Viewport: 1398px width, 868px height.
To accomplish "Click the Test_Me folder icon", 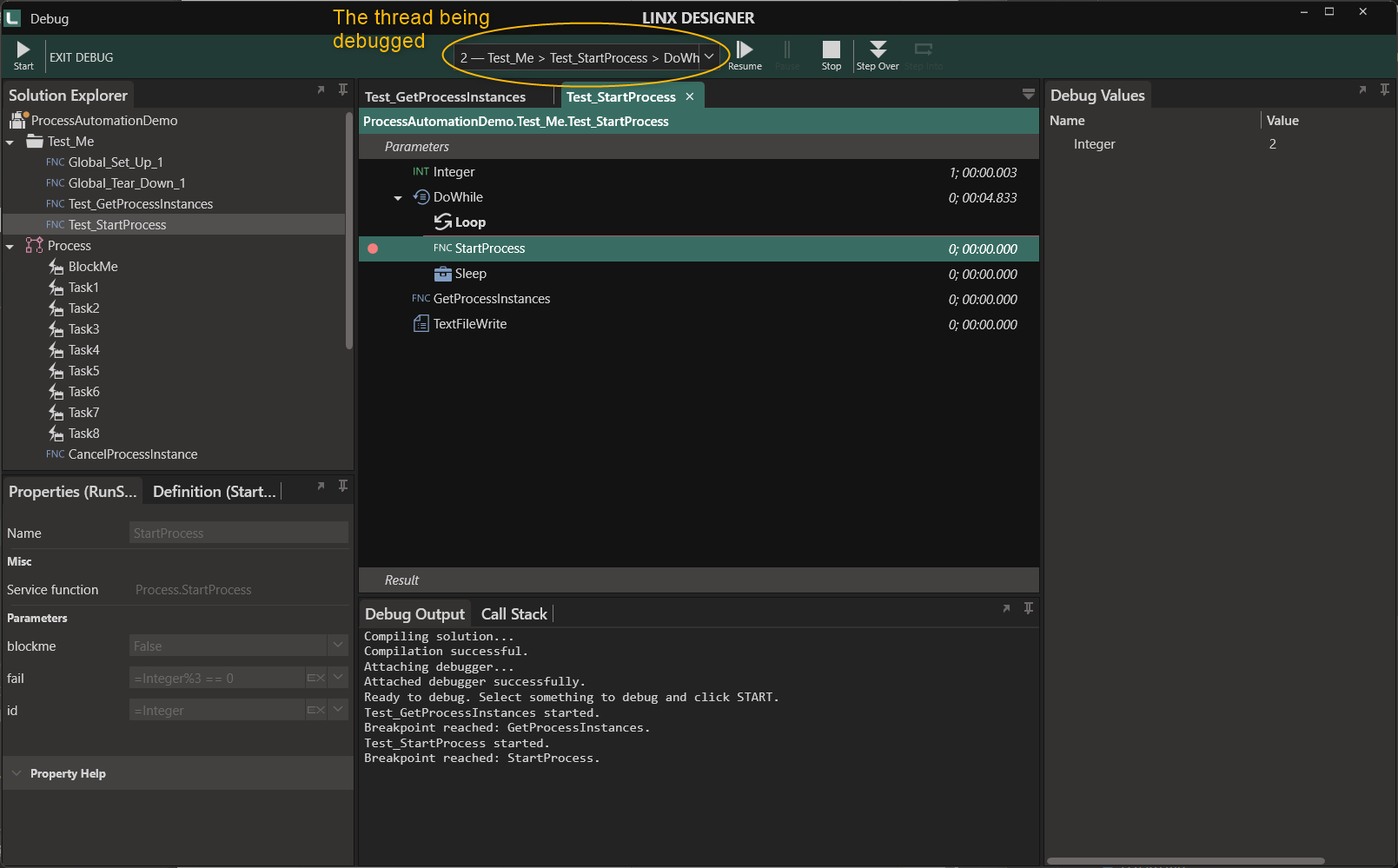I will tap(35, 141).
